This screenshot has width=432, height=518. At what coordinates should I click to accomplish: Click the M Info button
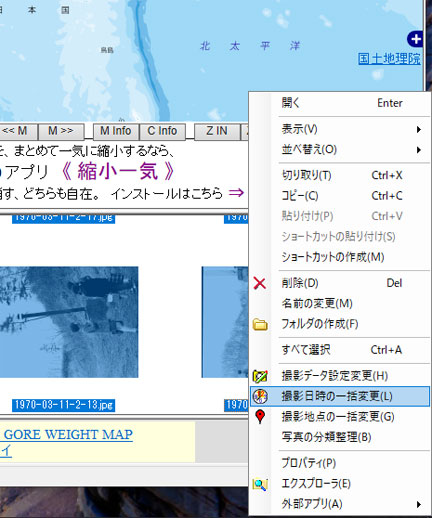click(116, 131)
